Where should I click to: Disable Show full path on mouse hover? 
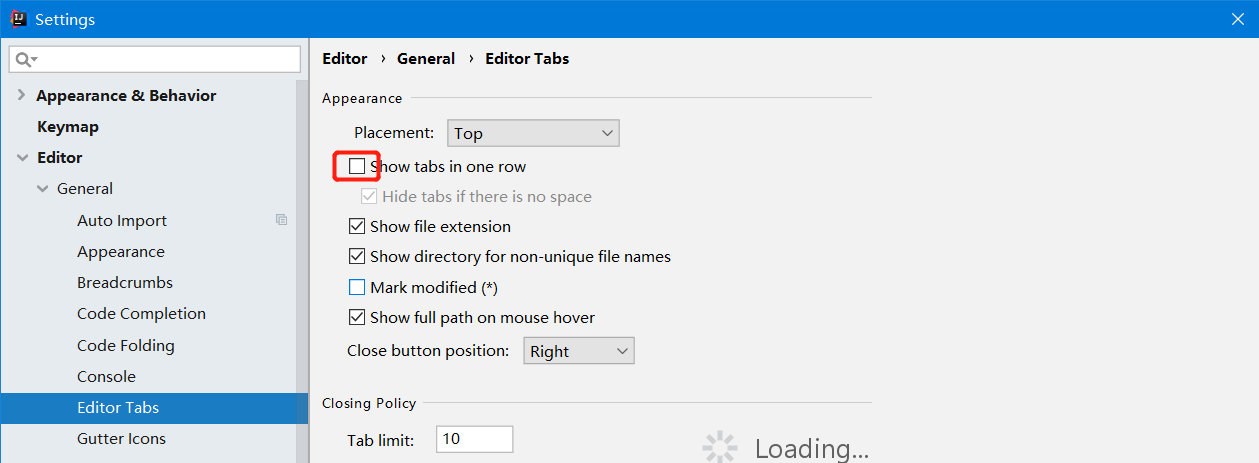(357, 318)
